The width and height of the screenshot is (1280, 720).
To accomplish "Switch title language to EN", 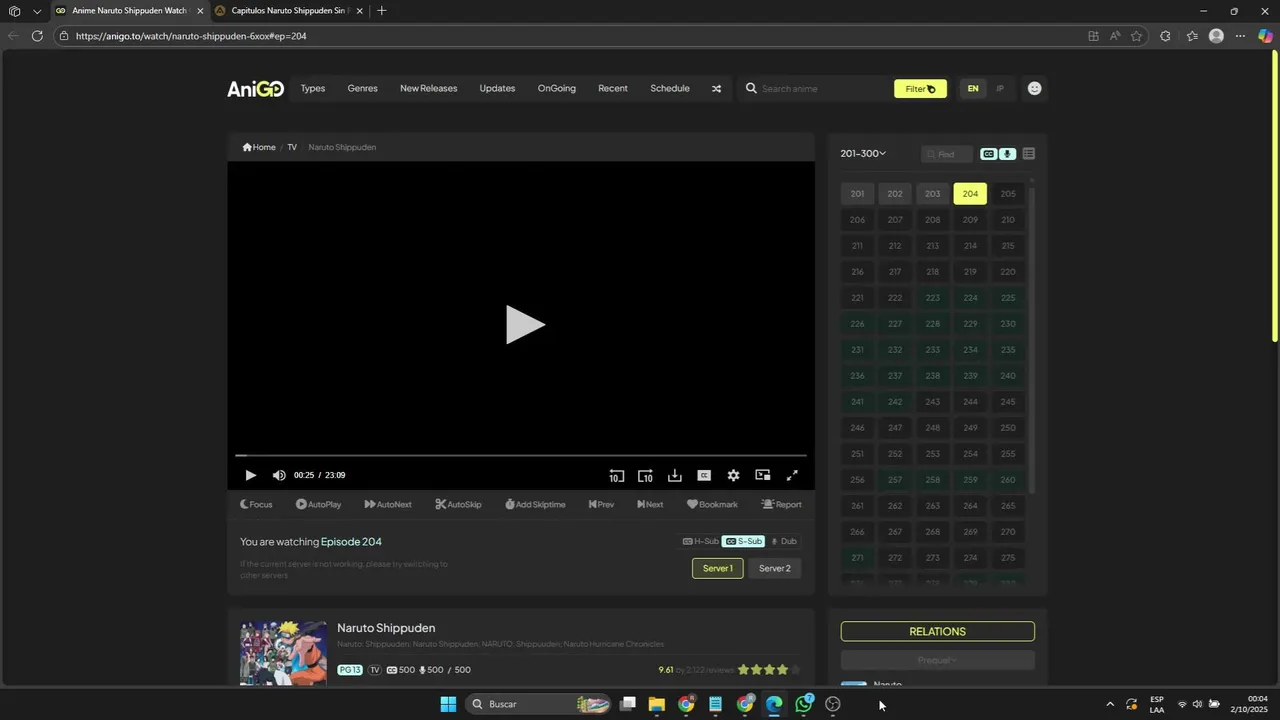I will 973,89.
